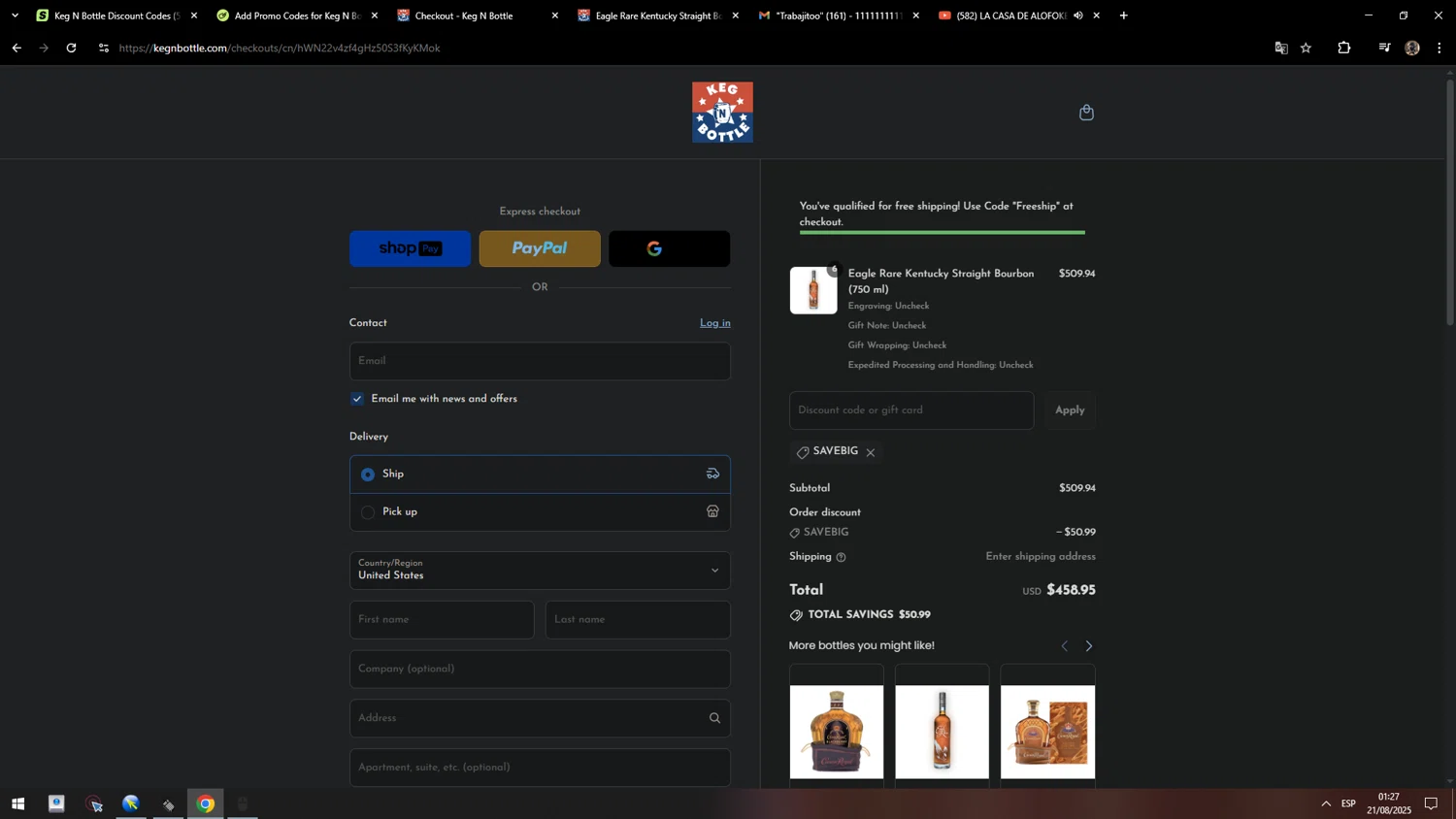Viewport: 1456px width, 819px height.
Task: Show shipping info help icon
Action: pos(841,557)
